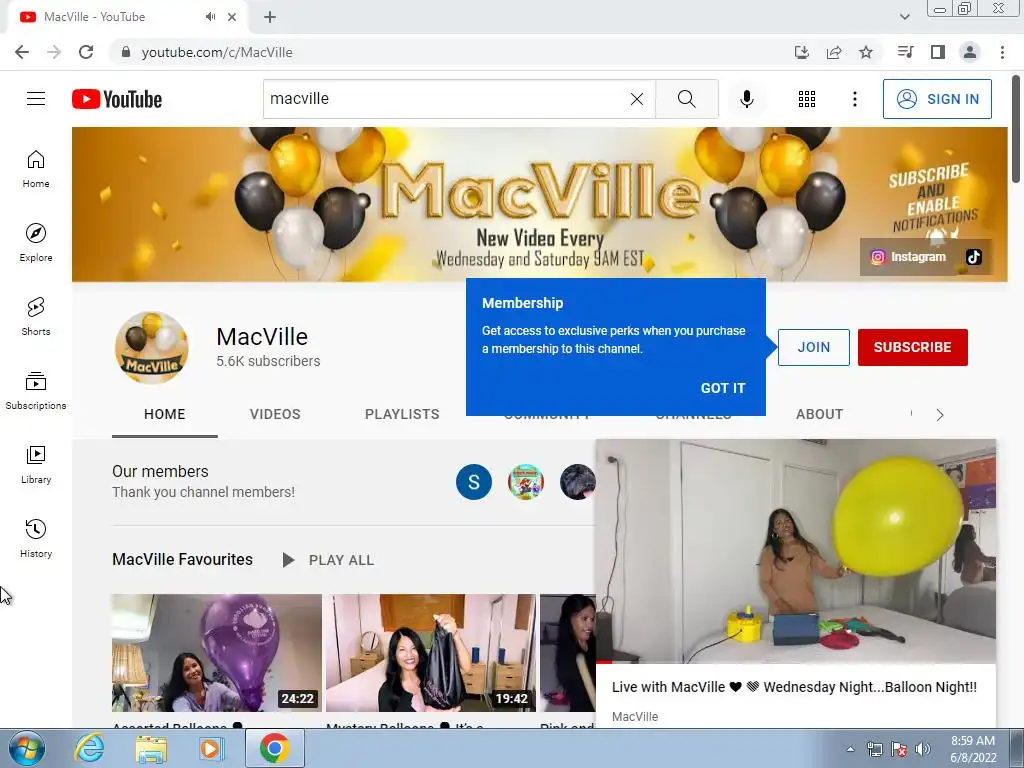Go to Home in the sidebar
The width and height of the screenshot is (1024, 768).
pos(36,169)
